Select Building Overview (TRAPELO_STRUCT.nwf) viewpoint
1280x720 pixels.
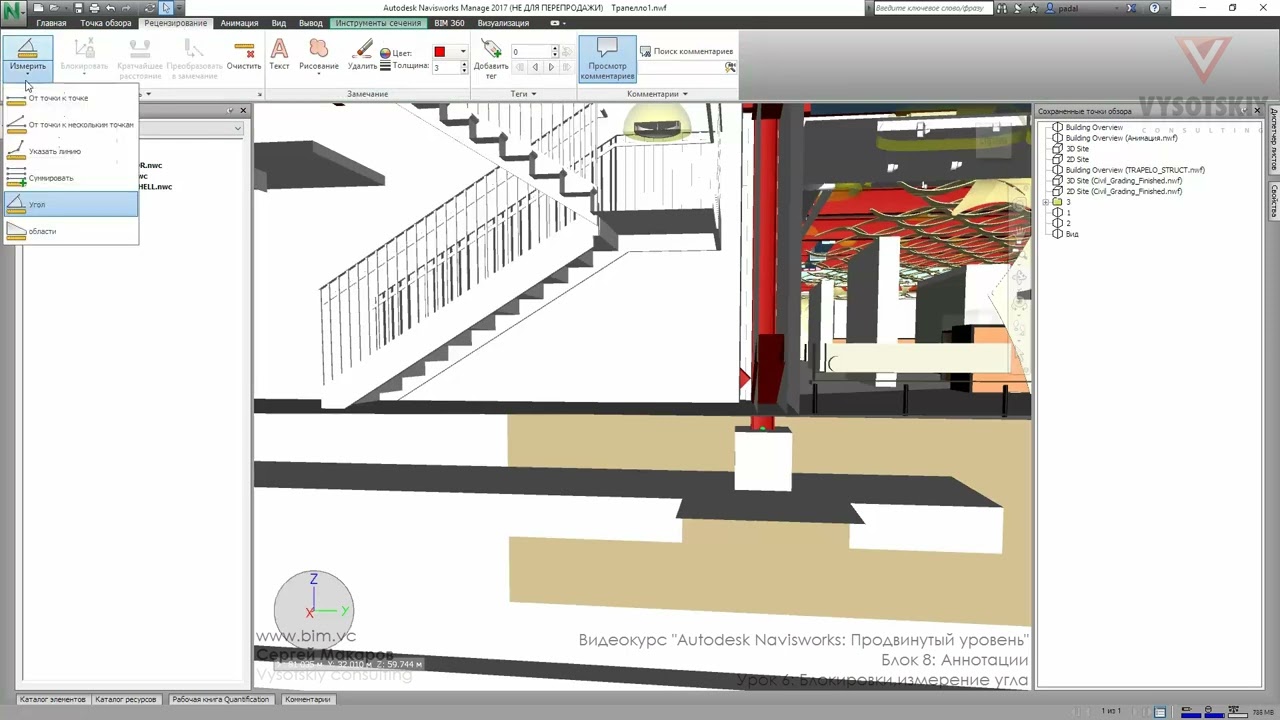pos(1135,170)
